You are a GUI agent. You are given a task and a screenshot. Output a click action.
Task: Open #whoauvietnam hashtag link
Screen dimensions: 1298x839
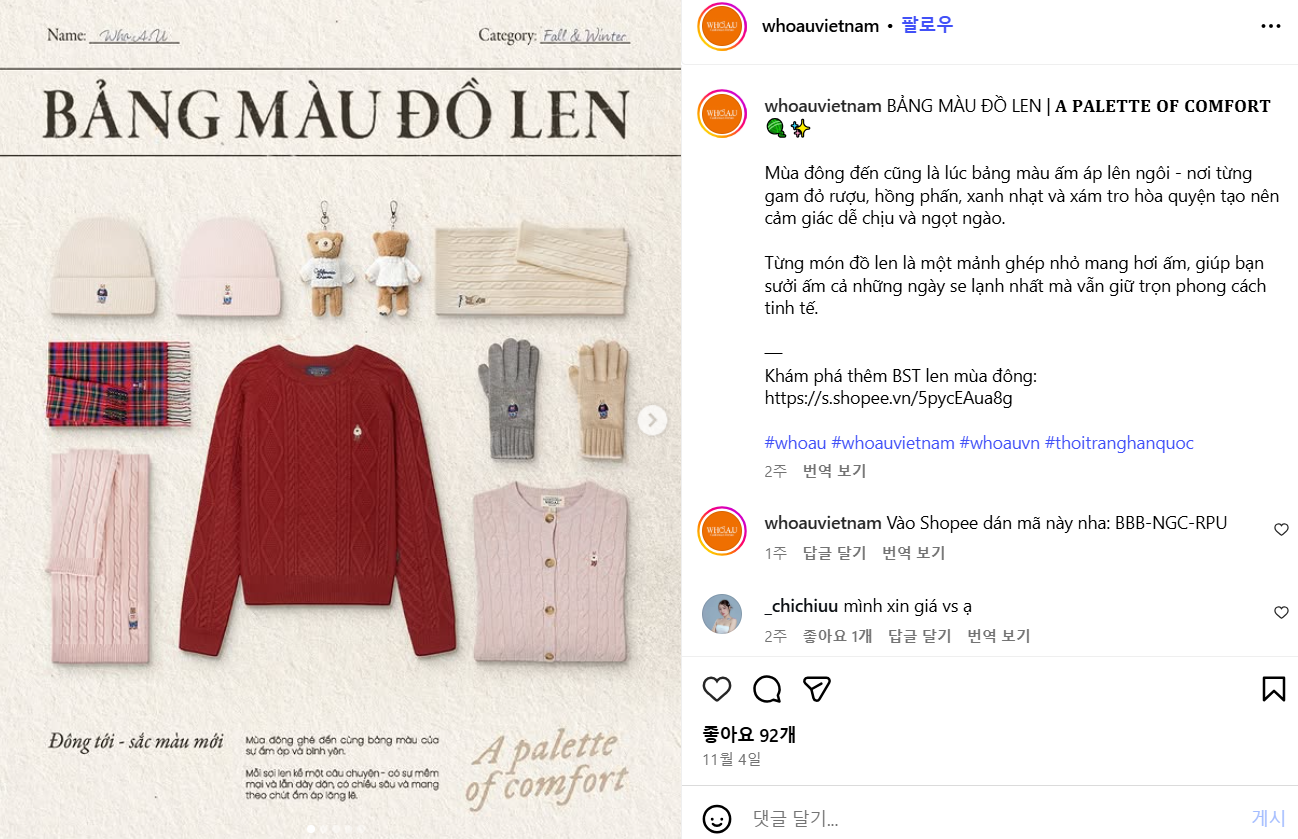click(x=893, y=443)
